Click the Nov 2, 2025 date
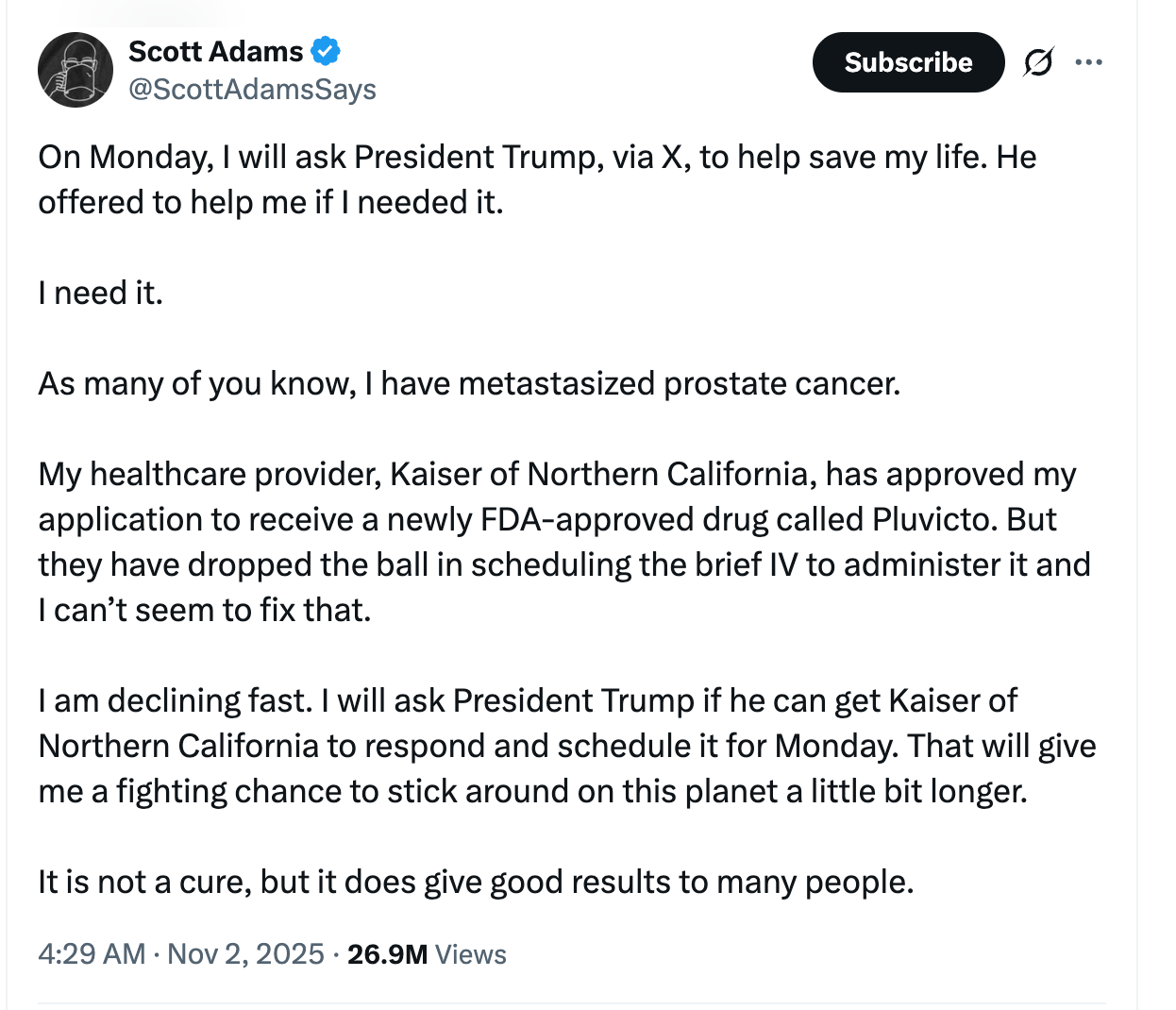The width and height of the screenshot is (1176, 1010). (x=245, y=953)
